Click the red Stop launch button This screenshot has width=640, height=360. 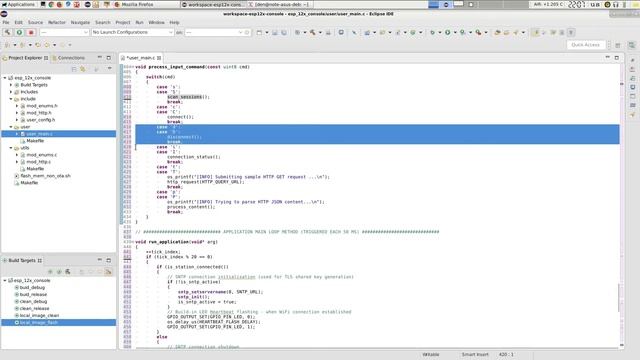(x=31, y=32)
